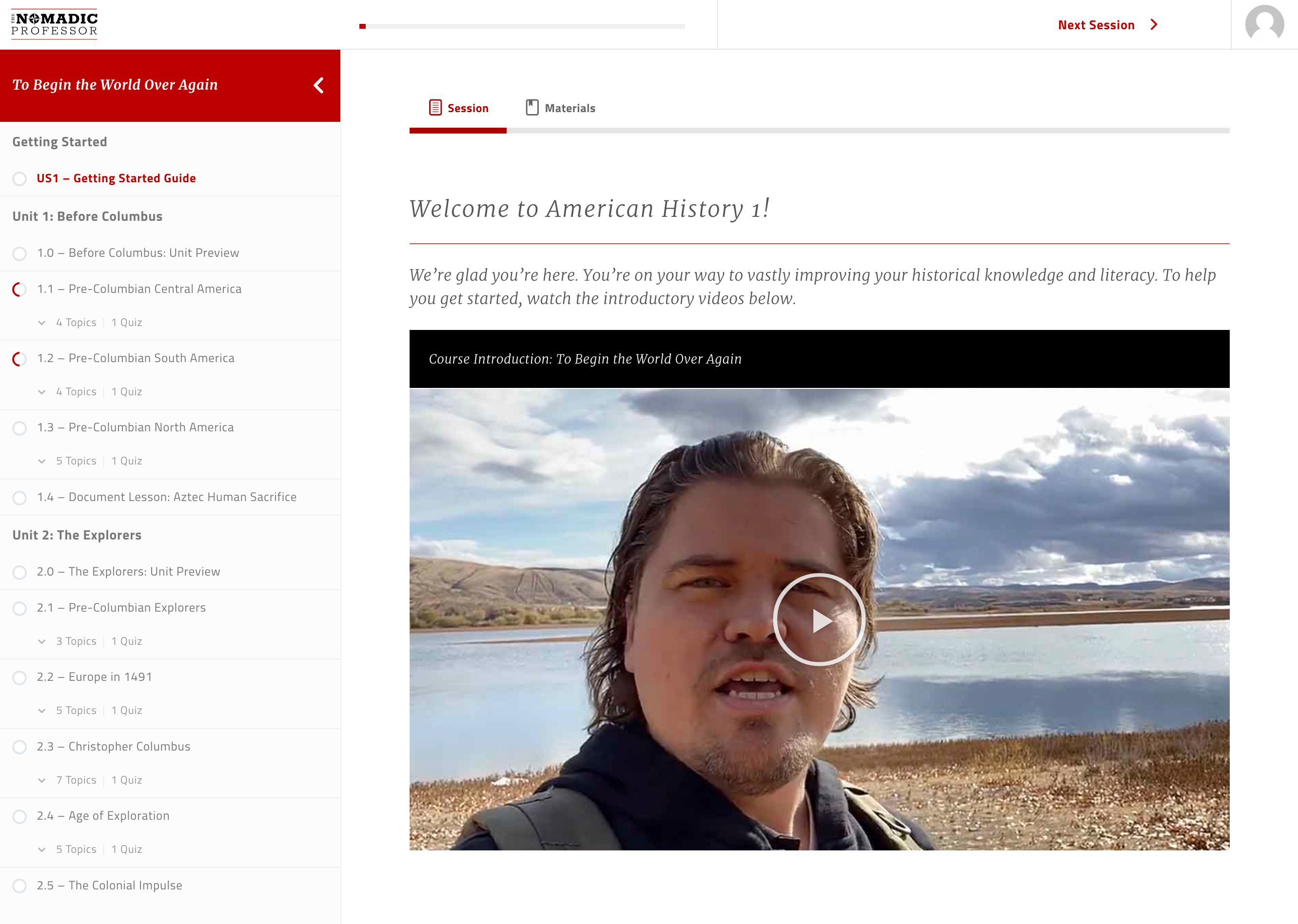
Task: Click the Next Session arrow icon
Action: 1154,24
